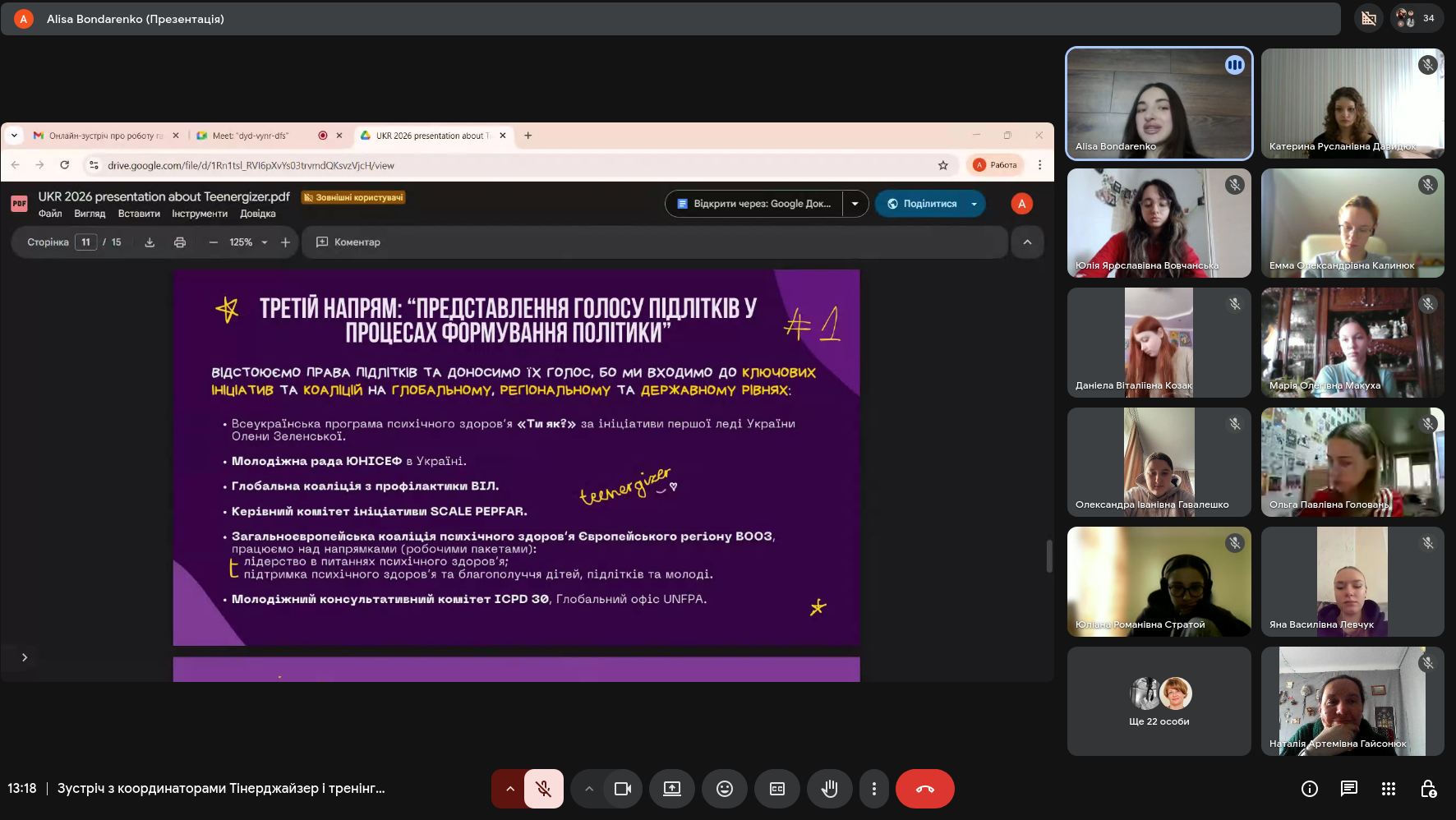Reload the Drive page
Viewport: 1456px width, 820px height.
(x=65, y=165)
